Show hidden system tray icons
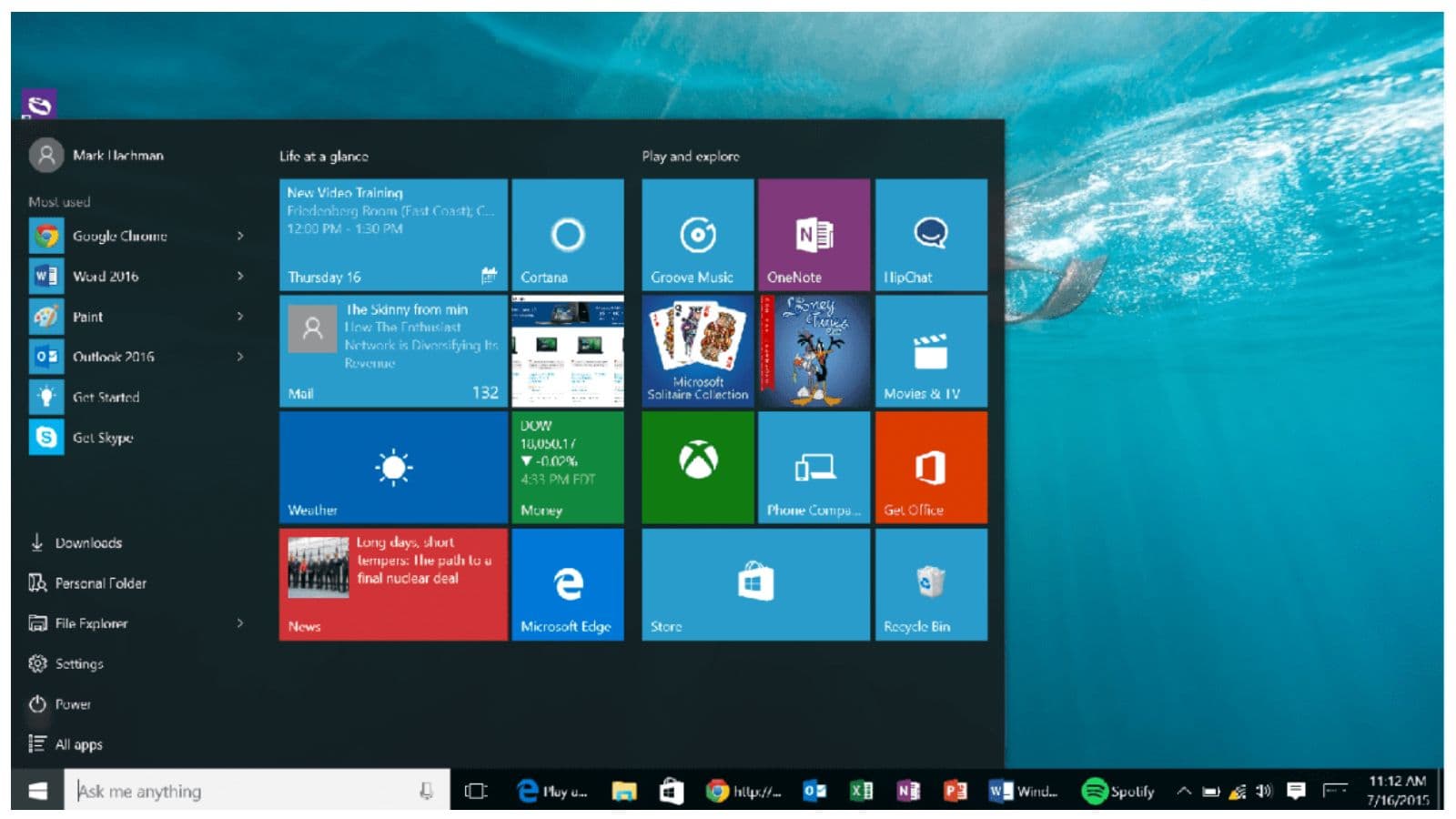This screenshot has height=819, width=1456. [1186, 791]
